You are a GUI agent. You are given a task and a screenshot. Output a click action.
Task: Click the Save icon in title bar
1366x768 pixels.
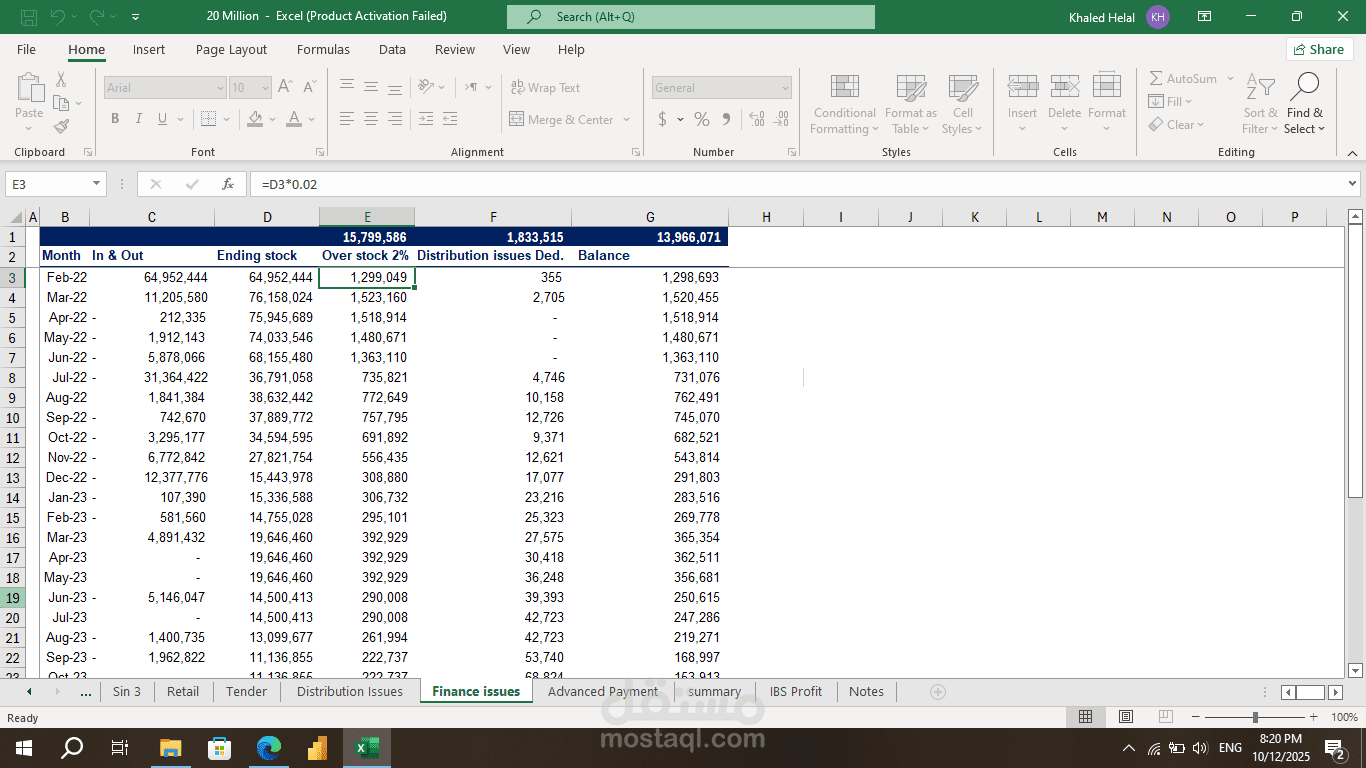coord(29,17)
